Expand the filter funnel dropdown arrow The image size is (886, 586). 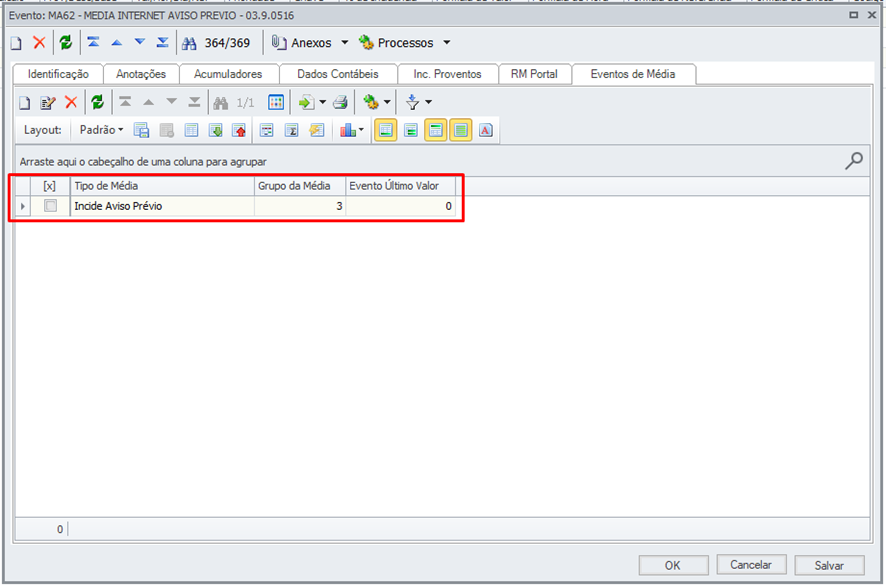[x=428, y=102]
